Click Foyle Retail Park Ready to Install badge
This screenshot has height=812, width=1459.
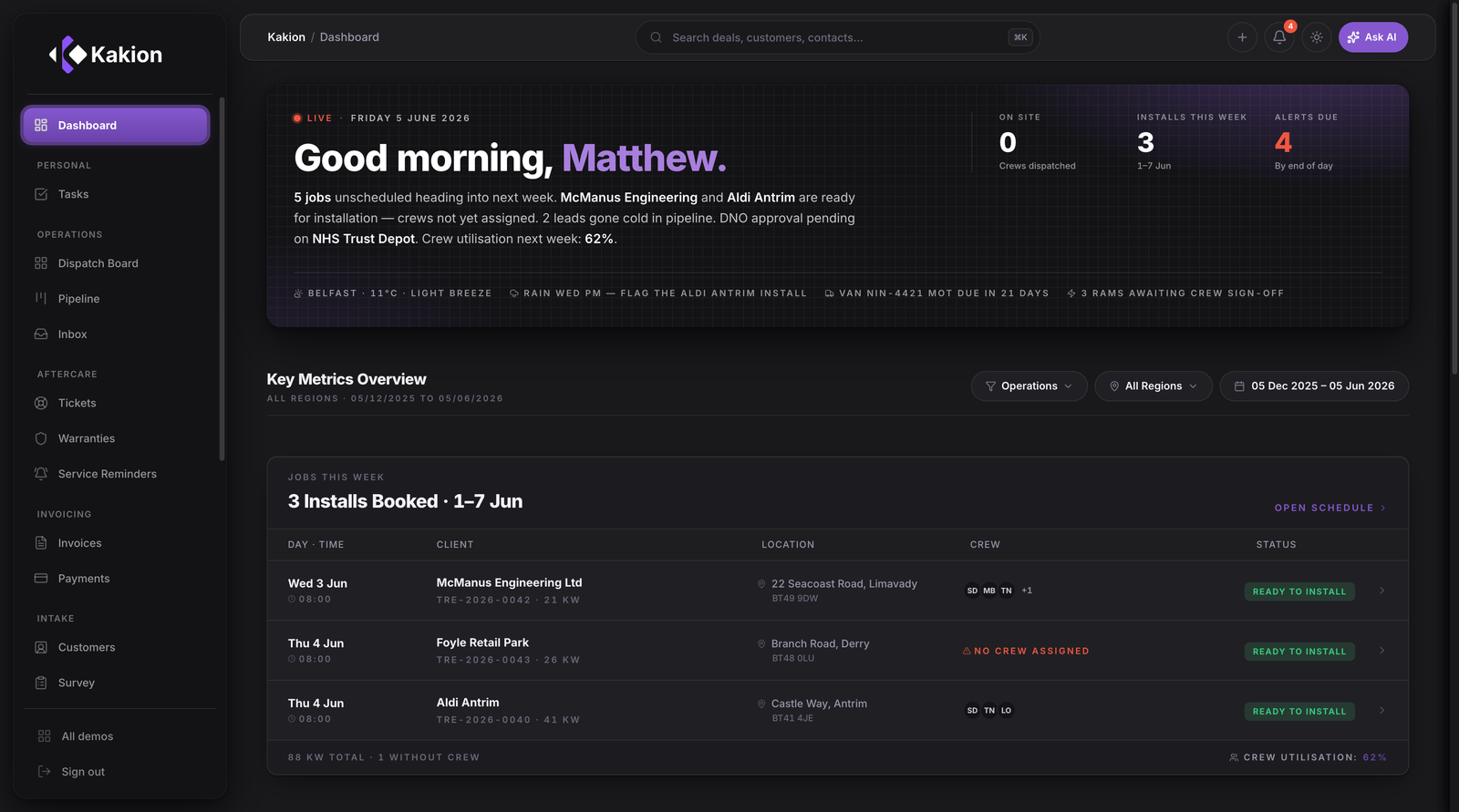coord(1299,652)
